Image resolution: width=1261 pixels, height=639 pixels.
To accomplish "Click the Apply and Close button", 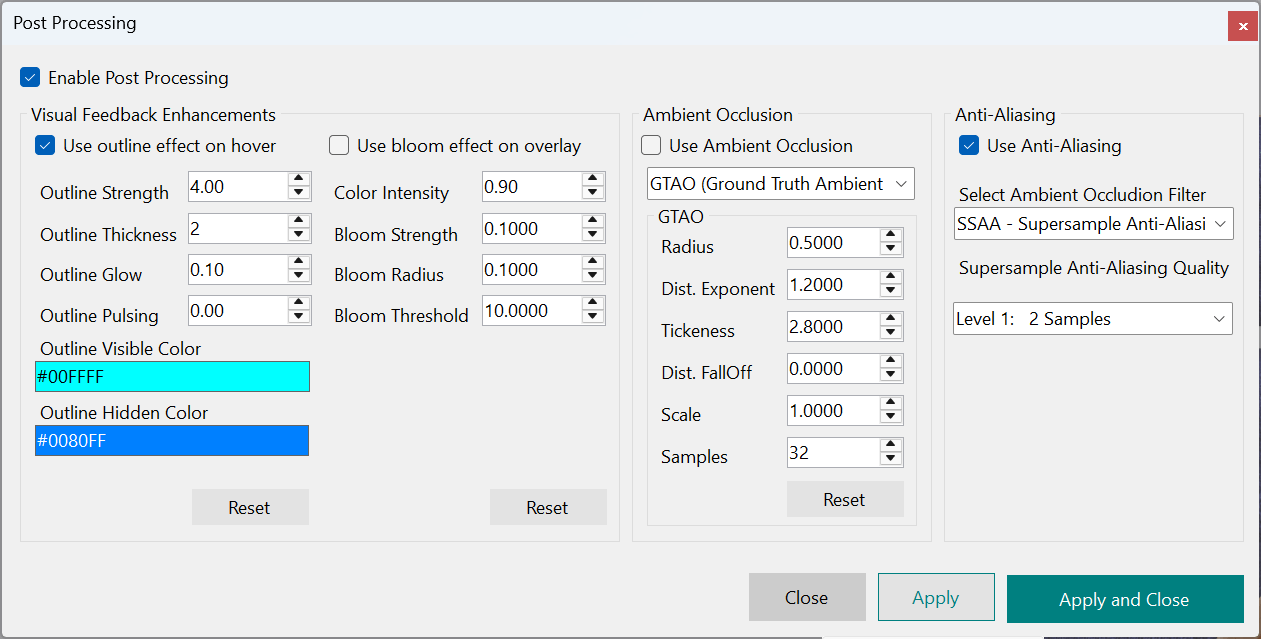I will 1124,599.
